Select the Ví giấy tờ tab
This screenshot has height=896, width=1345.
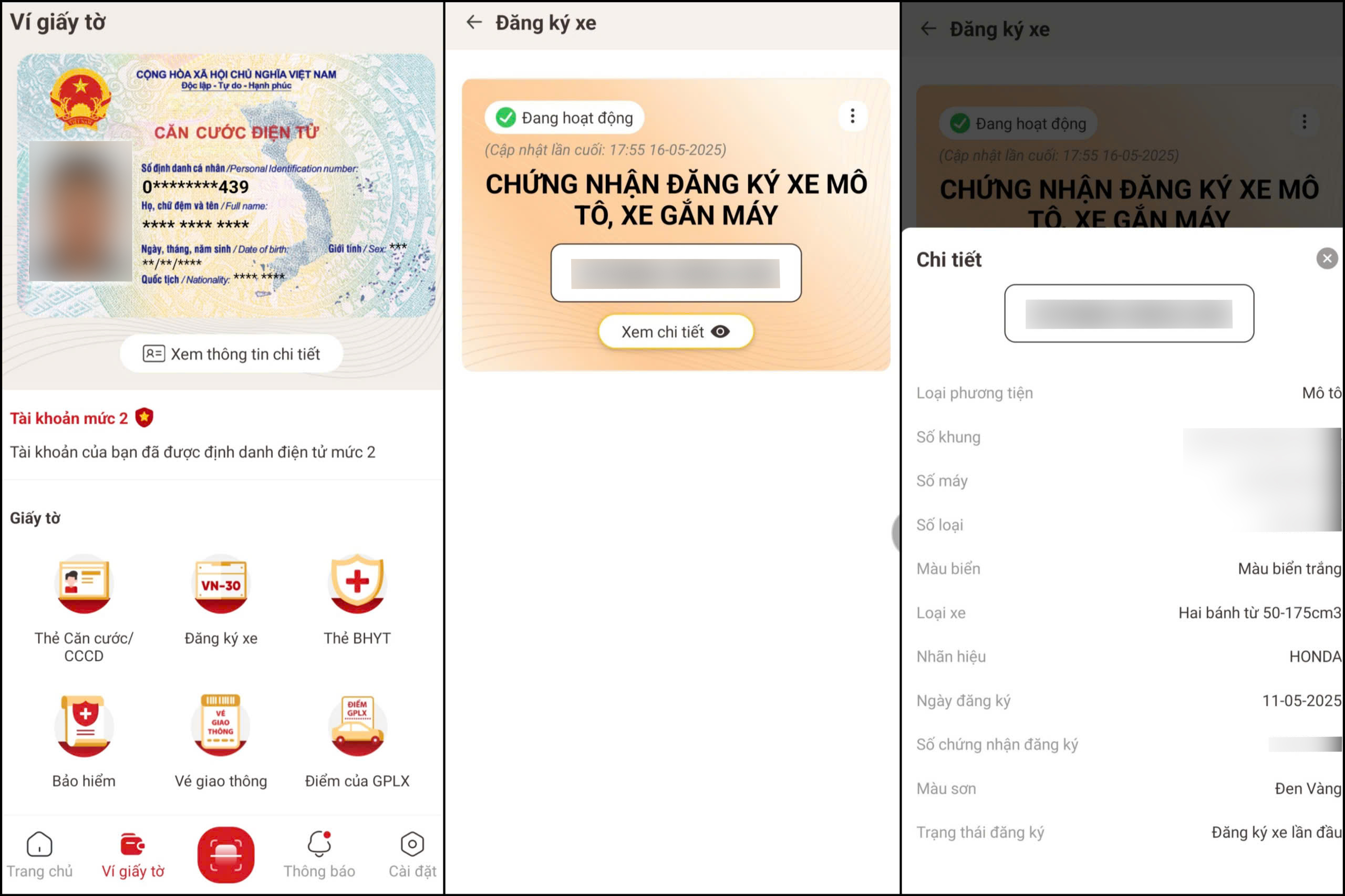132,855
